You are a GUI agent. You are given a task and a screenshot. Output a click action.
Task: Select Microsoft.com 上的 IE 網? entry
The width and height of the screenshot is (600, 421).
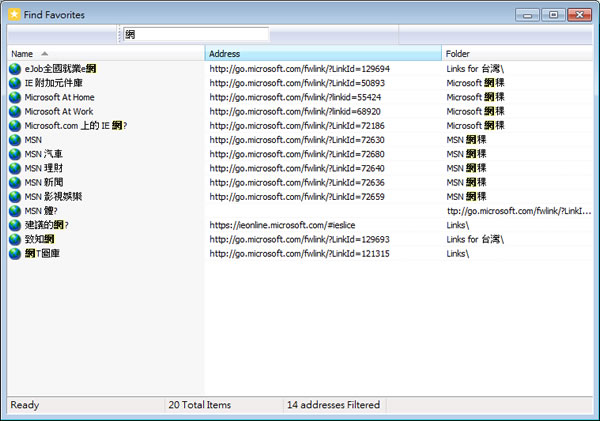point(76,126)
